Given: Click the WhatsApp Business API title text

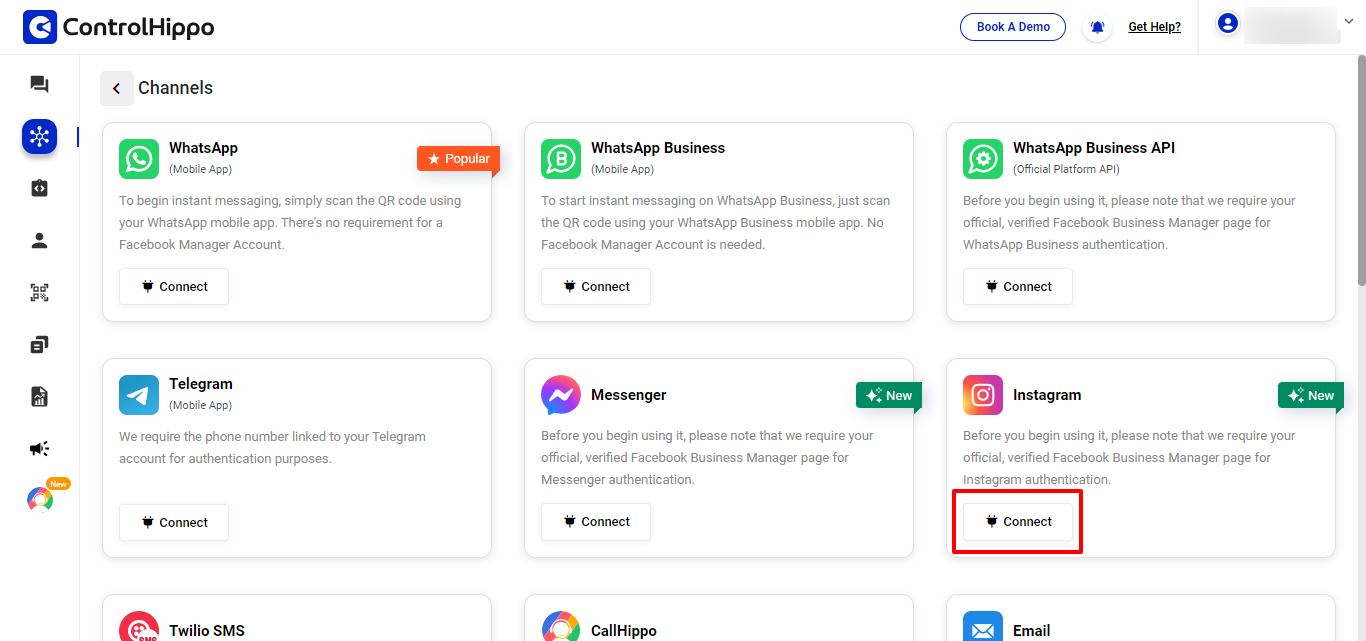Looking at the screenshot, I should tap(1094, 148).
